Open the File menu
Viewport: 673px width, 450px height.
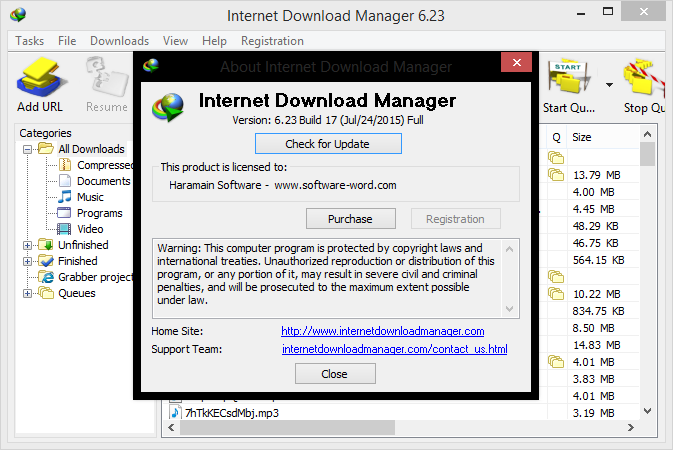[67, 41]
